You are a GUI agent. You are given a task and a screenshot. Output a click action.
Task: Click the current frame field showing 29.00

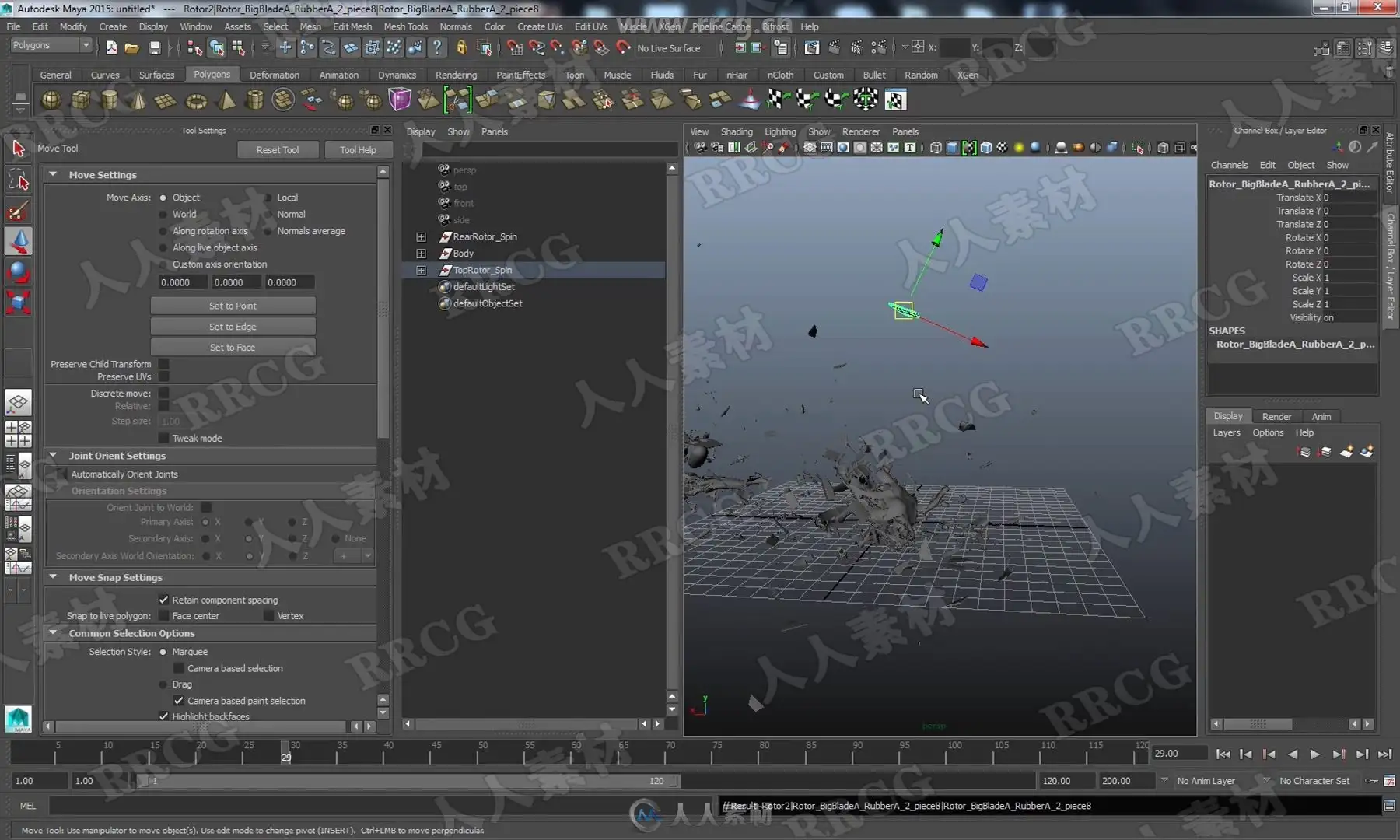pos(1178,754)
